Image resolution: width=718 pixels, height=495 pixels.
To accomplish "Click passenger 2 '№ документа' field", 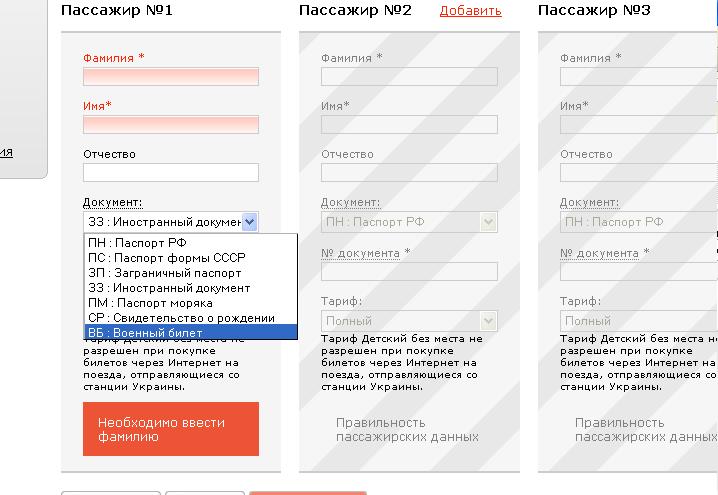I will click(409, 272).
